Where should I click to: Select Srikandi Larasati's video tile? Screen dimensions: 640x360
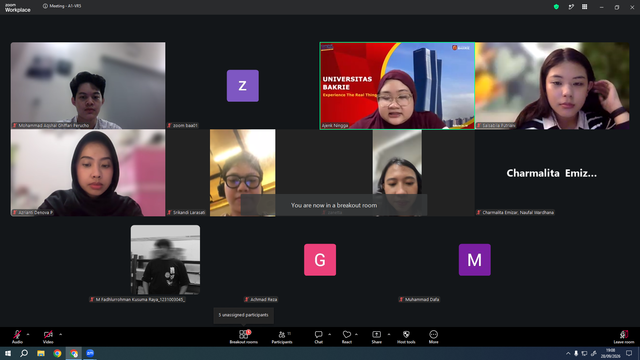[x=242, y=173]
